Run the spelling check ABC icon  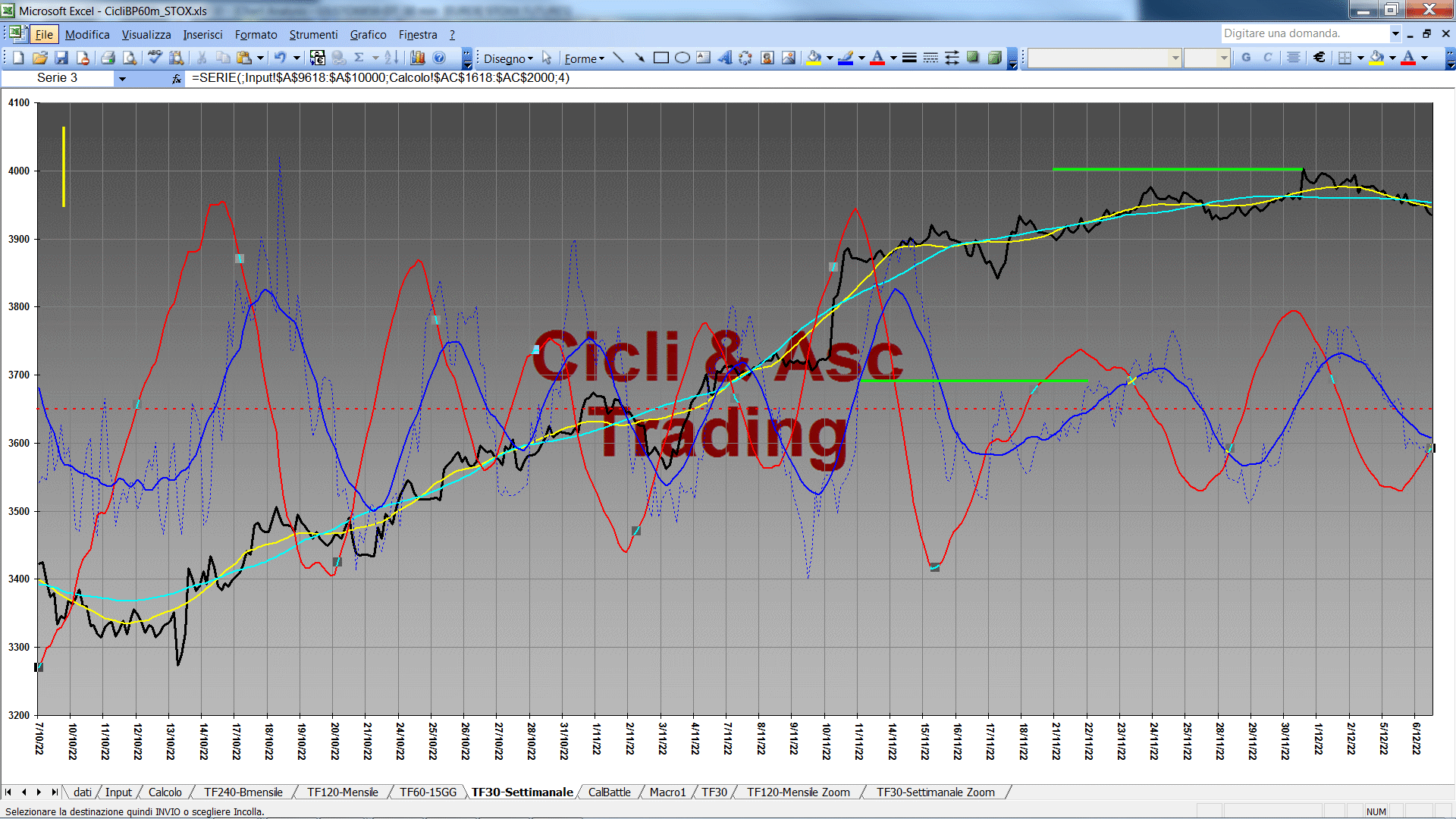[x=155, y=58]
